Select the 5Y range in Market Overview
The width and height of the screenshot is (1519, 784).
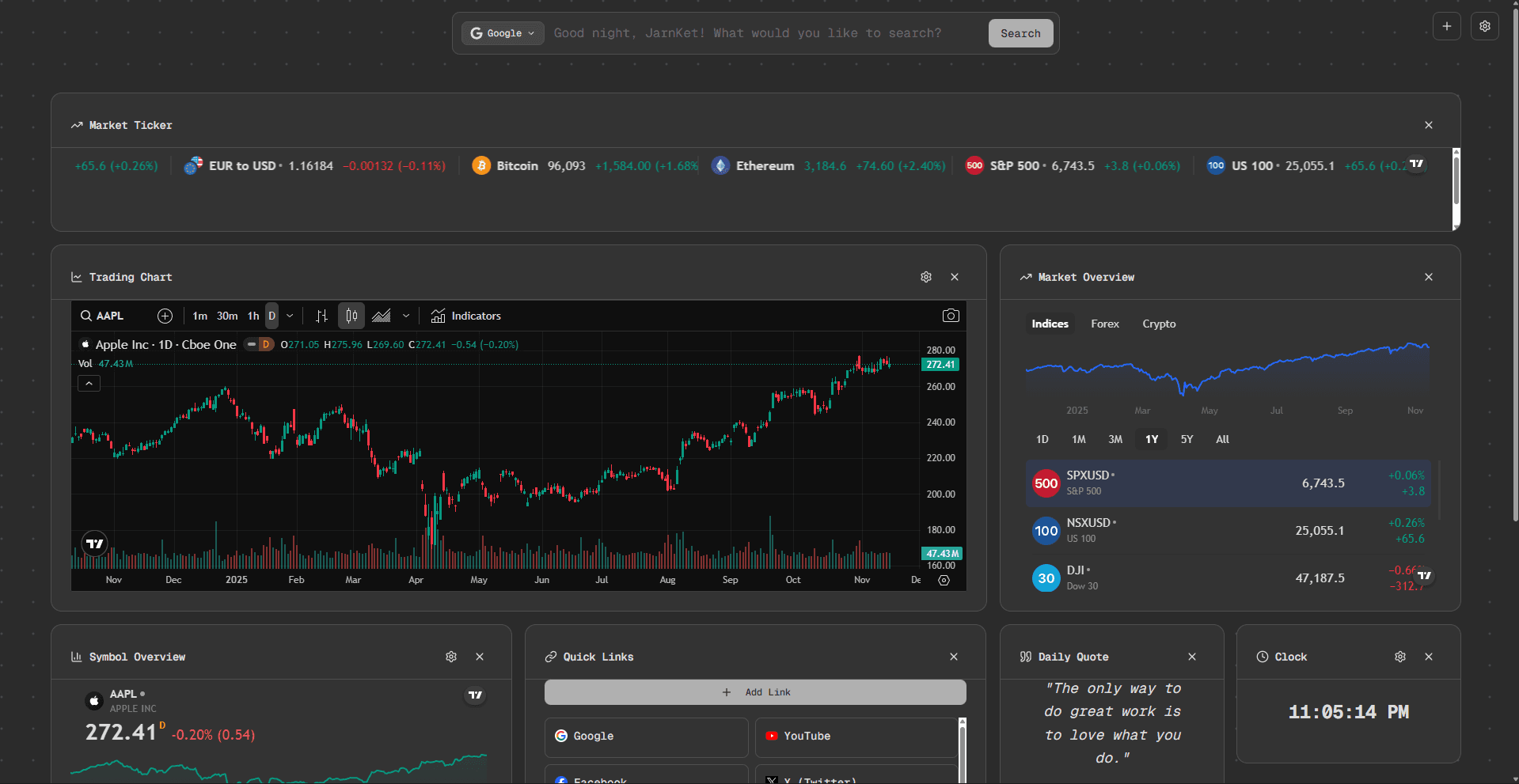(x=1186, y=439)
